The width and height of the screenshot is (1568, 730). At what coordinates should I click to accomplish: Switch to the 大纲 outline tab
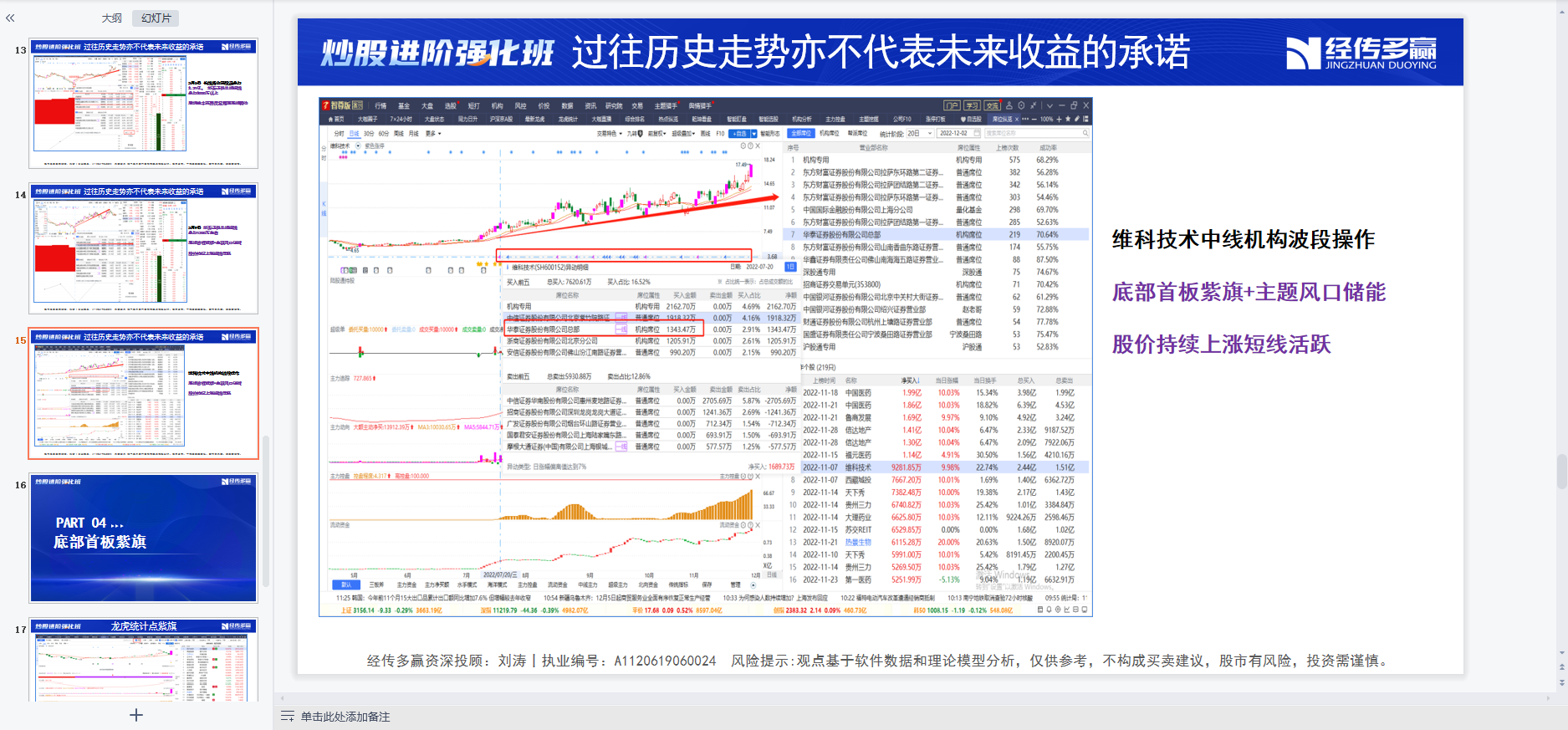pos(112,18)
